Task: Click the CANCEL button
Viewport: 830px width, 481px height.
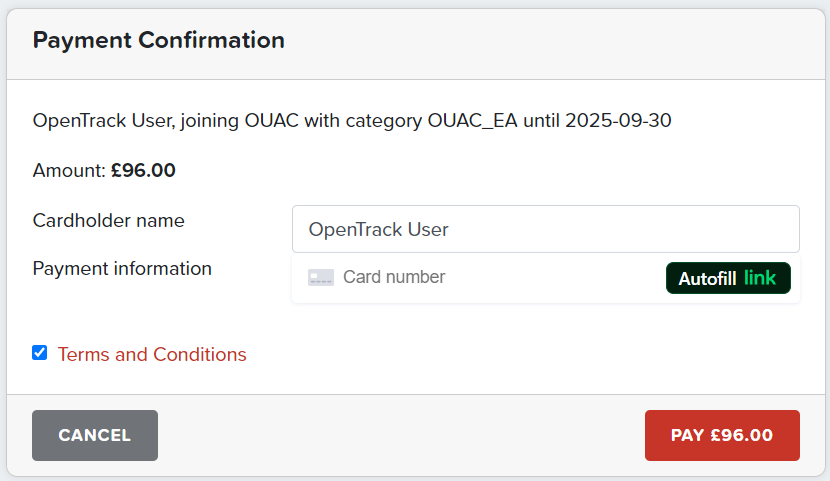Action: (95, 435)
